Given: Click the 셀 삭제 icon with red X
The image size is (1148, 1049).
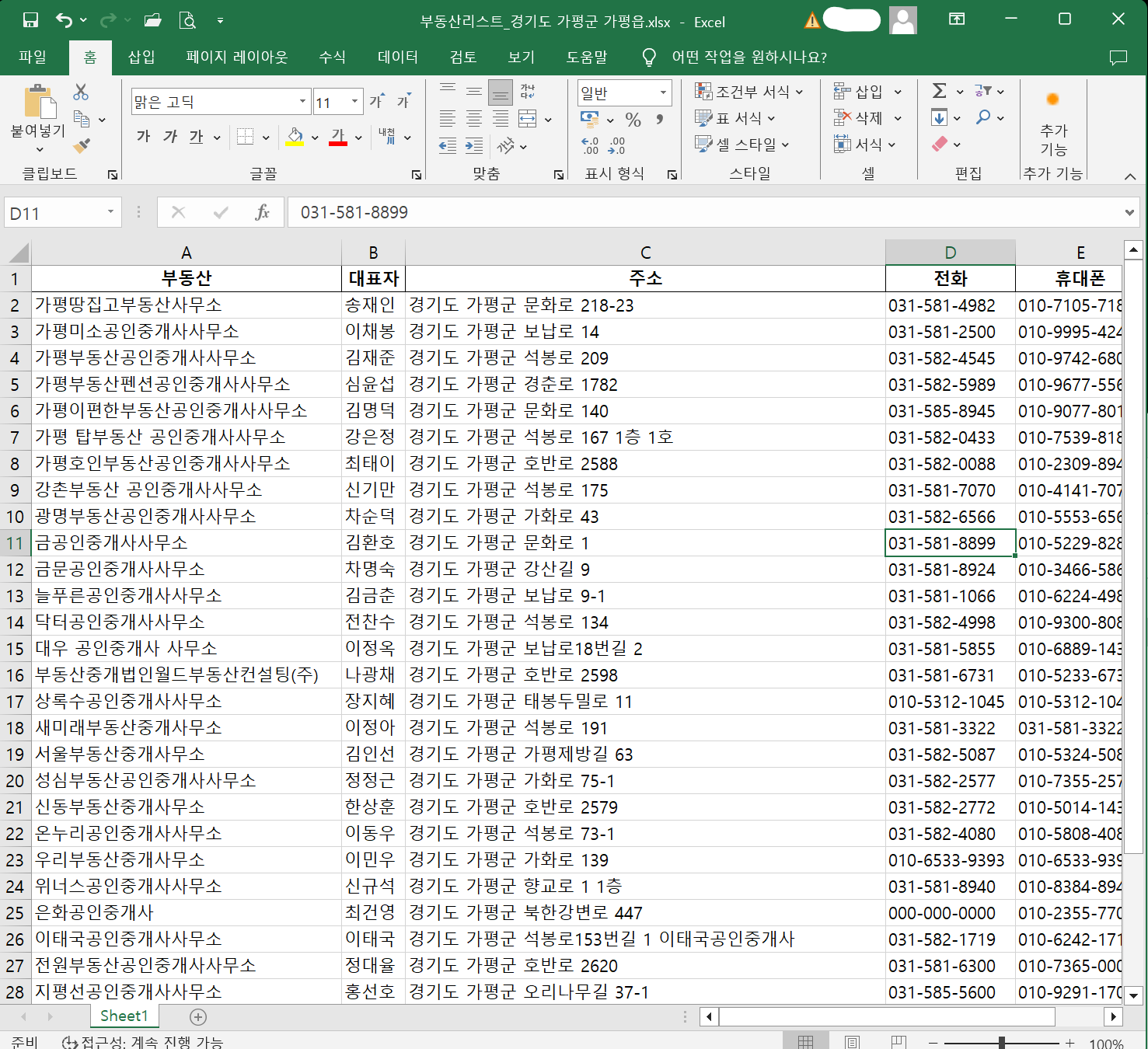Looking at the screenshot, I should (842, 117).
